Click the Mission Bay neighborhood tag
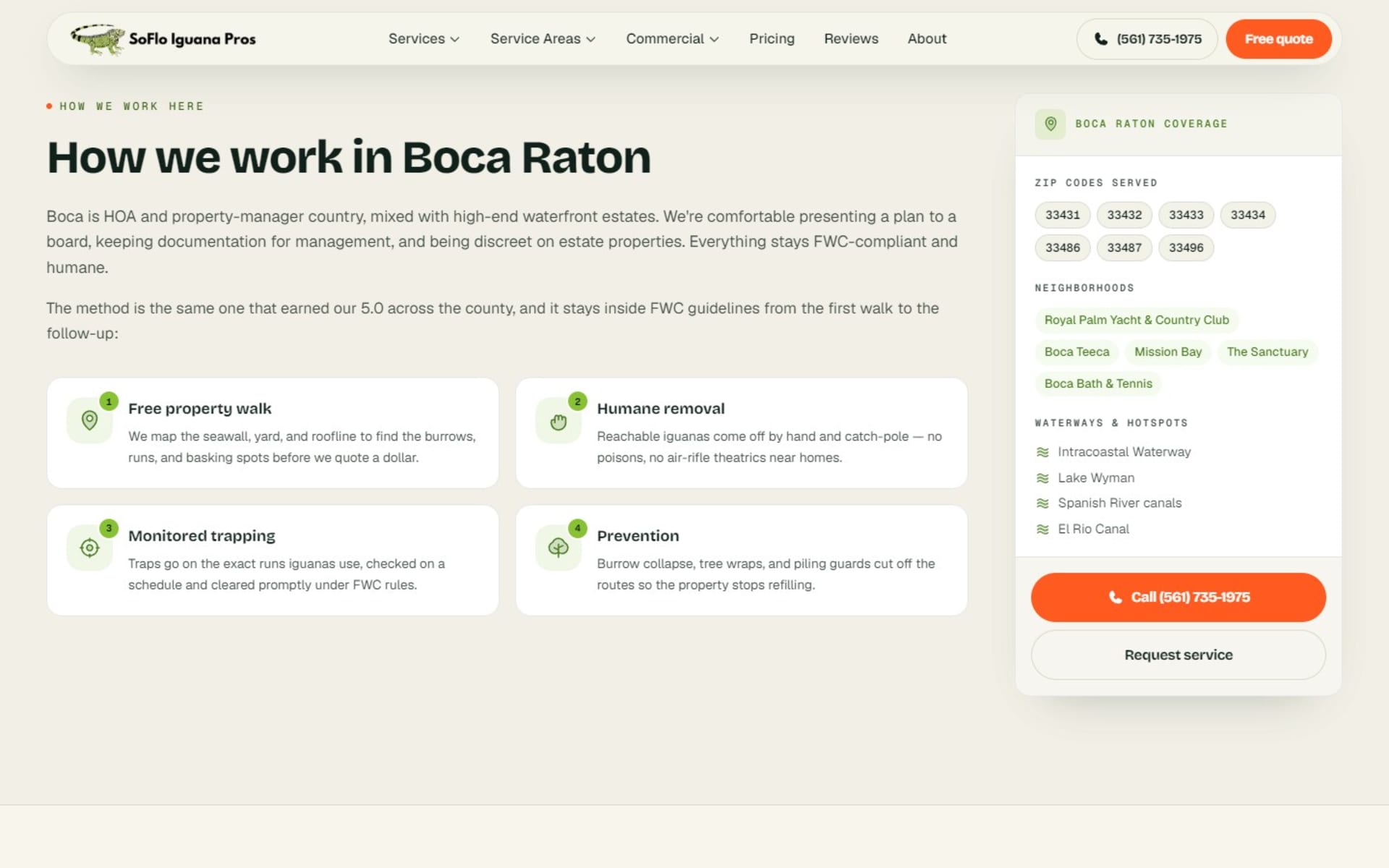 [x=1168, y=352]
